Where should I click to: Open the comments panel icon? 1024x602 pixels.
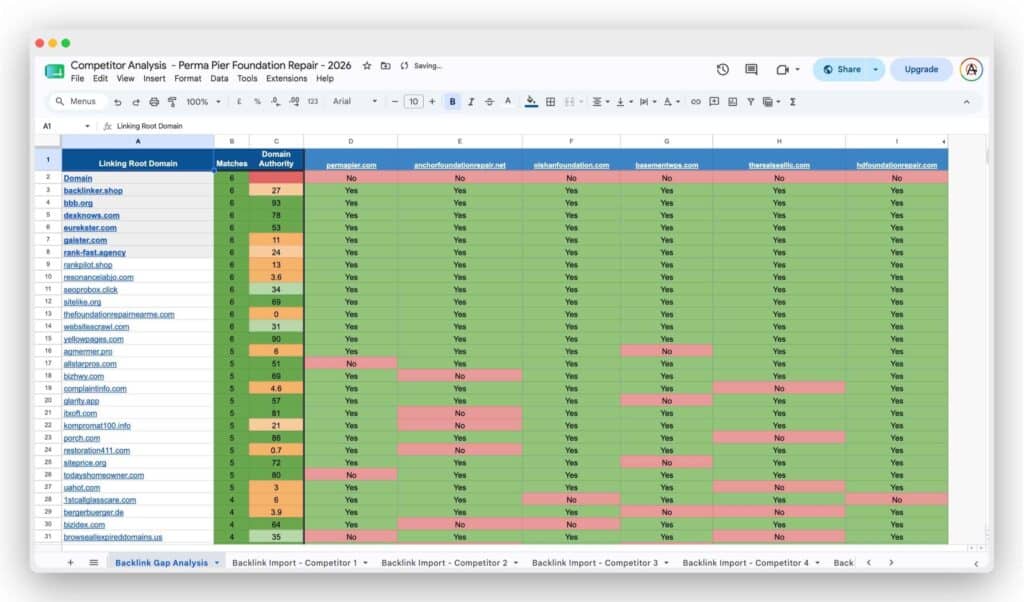coord(751,69)
